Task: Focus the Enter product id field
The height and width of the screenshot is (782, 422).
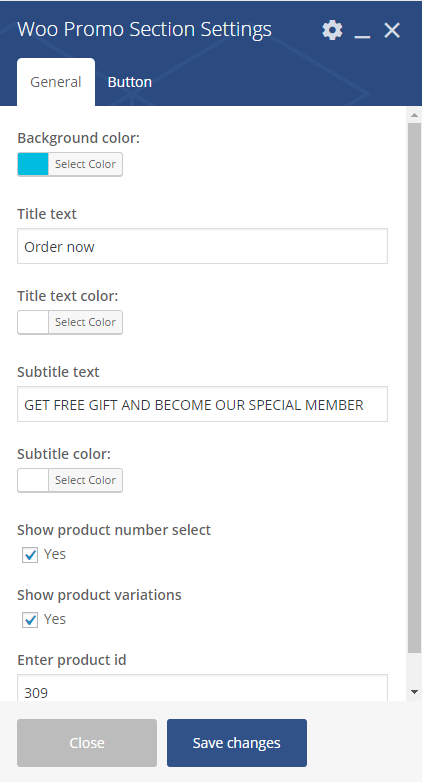Action: point(203,688)
